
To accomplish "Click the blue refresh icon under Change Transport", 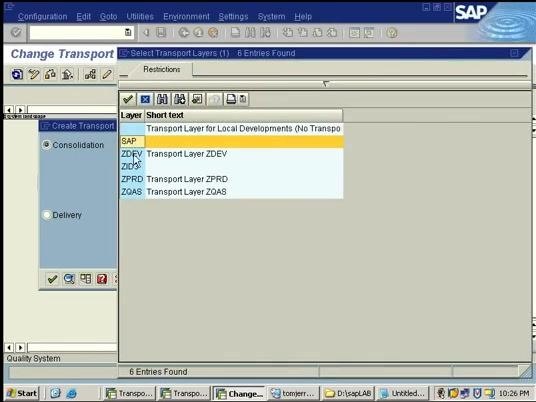I will click(x=17, y=74).
